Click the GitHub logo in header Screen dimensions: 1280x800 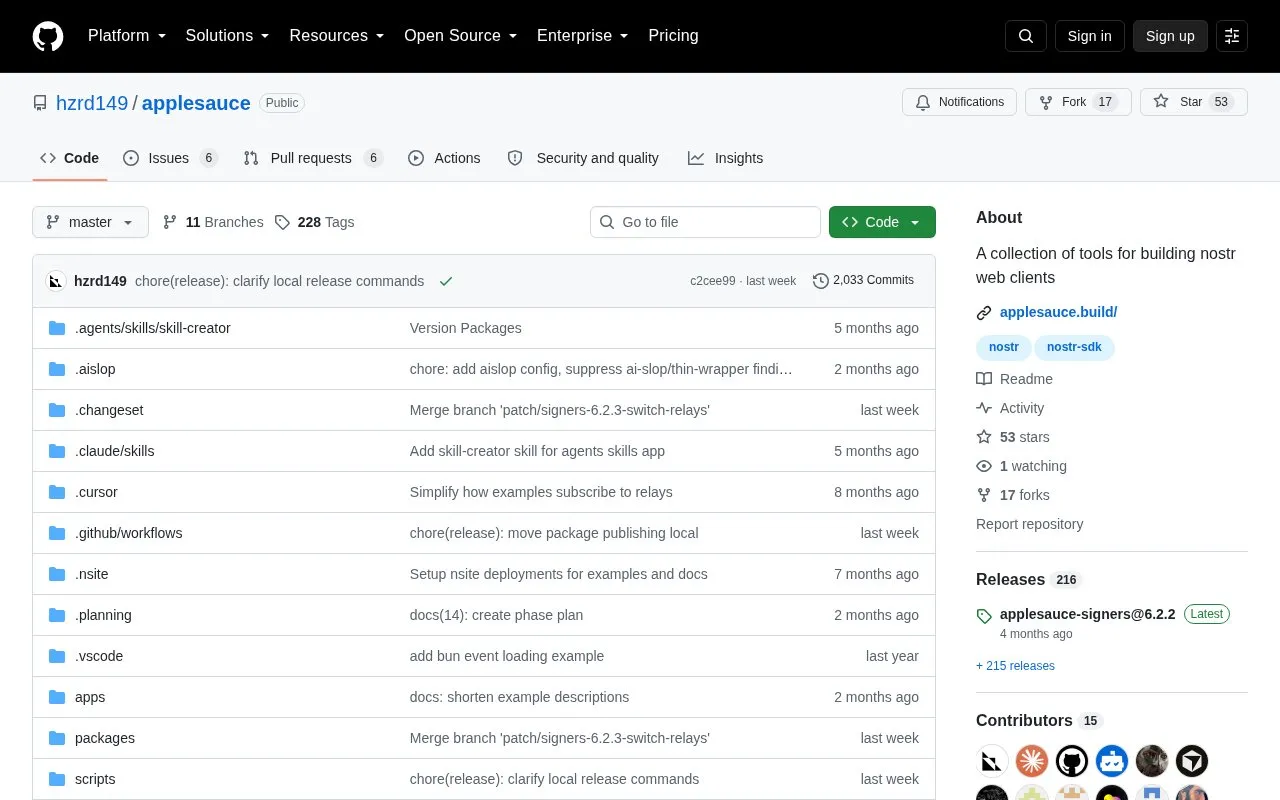click(x=48, y=36)
